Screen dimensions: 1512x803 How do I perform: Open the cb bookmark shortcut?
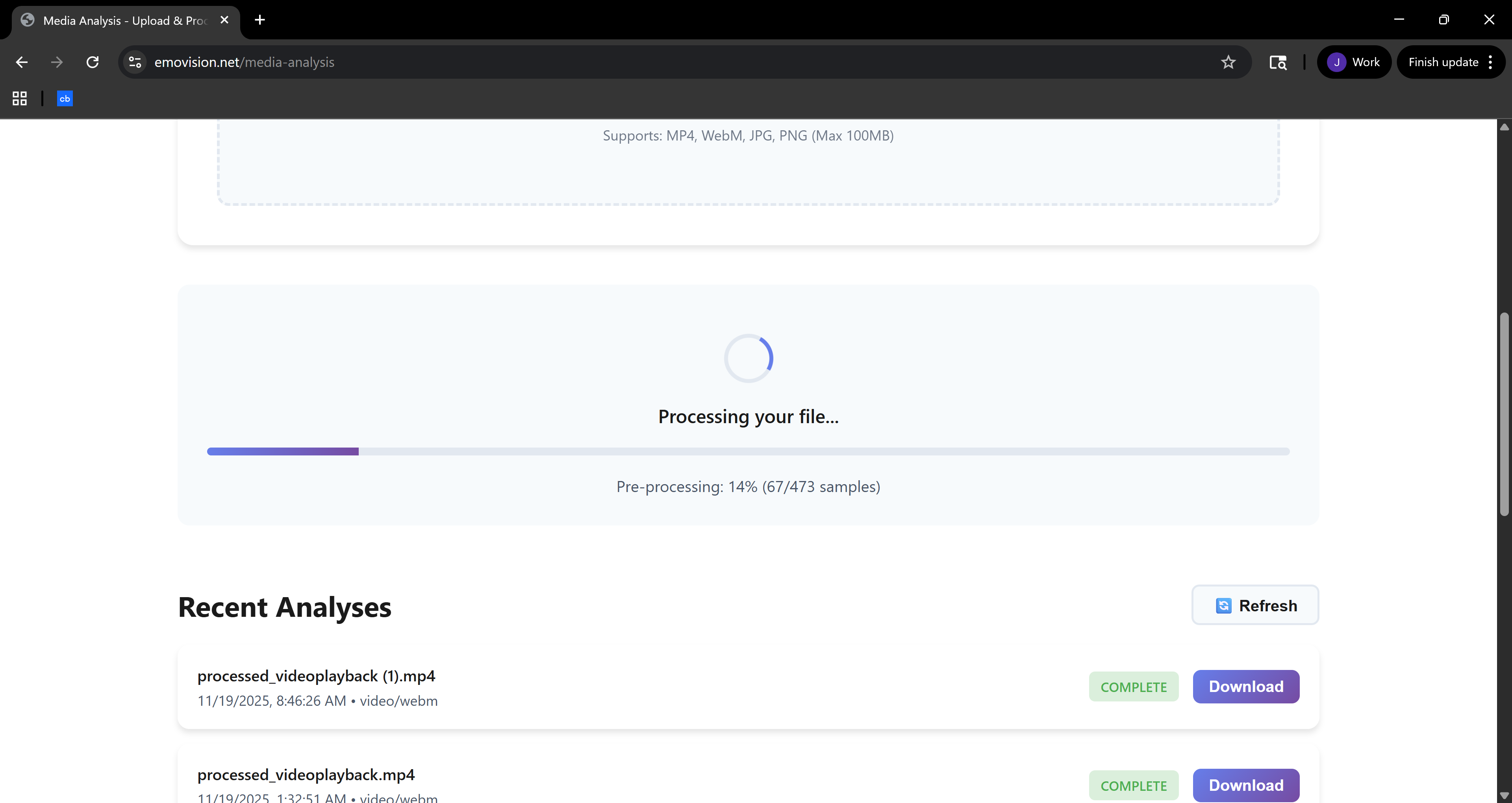coord(65,99)
